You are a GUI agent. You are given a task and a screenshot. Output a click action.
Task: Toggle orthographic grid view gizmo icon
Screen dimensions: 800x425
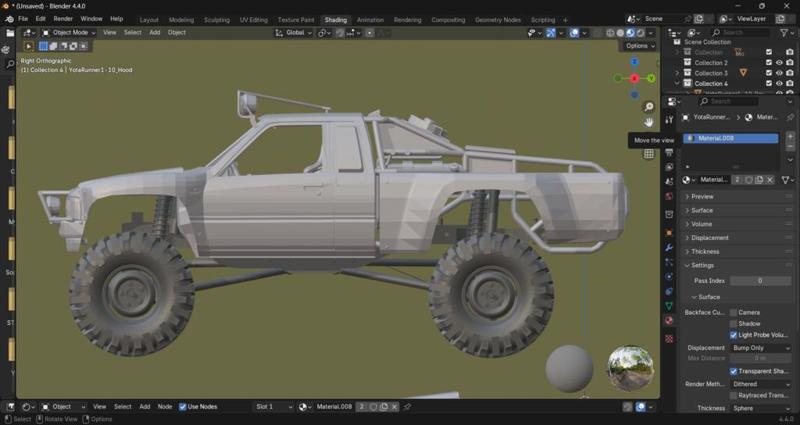(x=649, y=154)
